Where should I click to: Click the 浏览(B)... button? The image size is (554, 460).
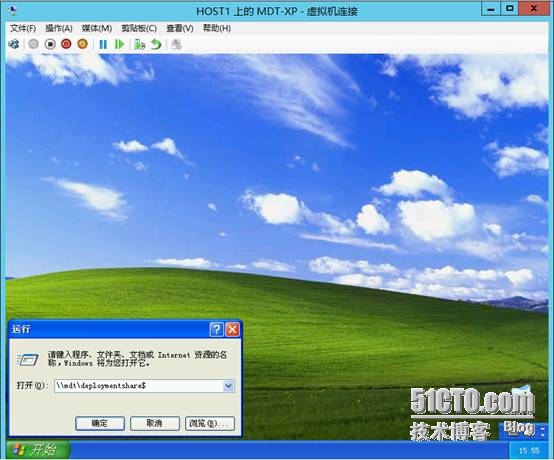(x=210, y=423)
